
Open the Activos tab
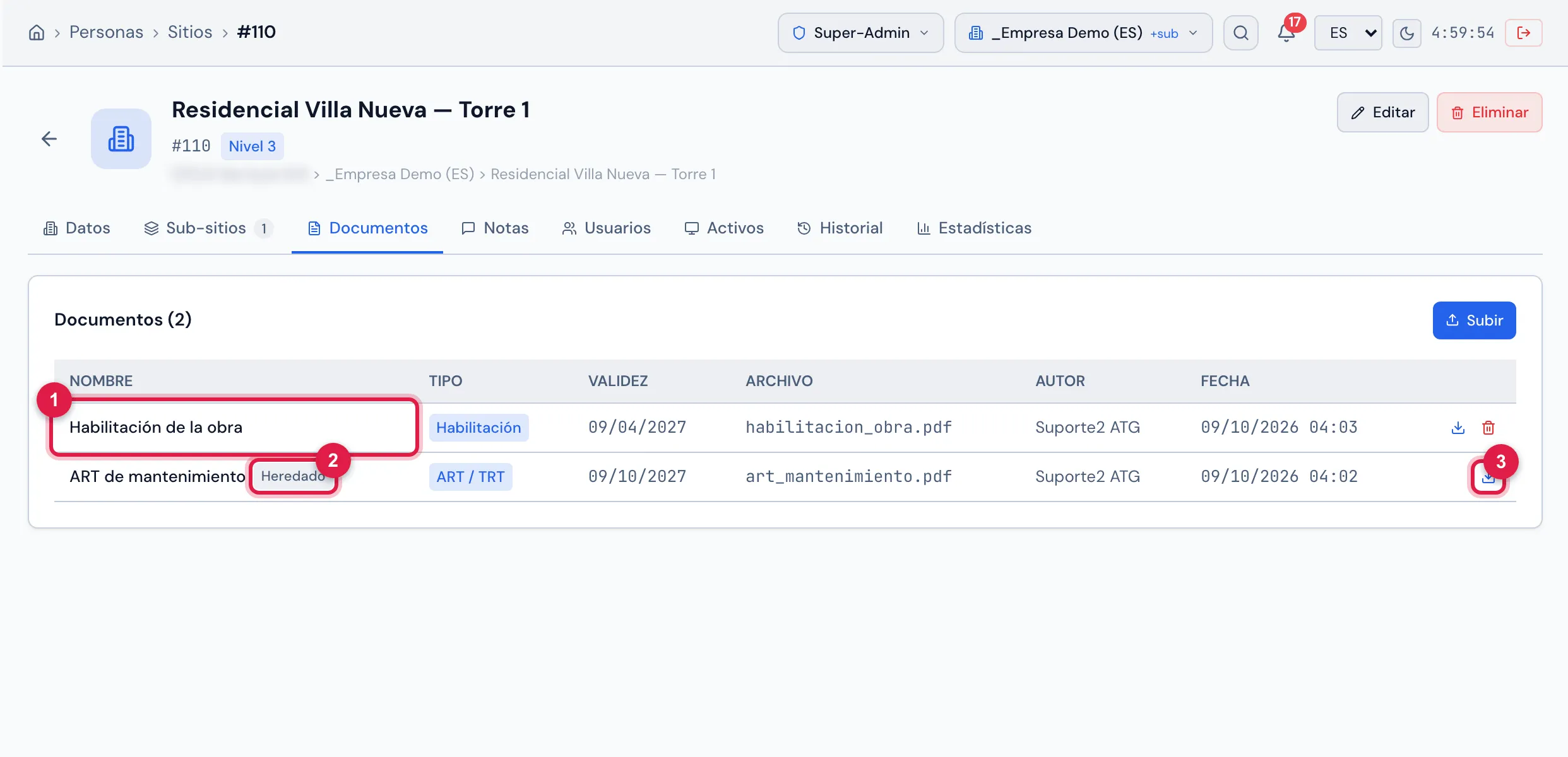pyautogui.click(x=724, y=228)
